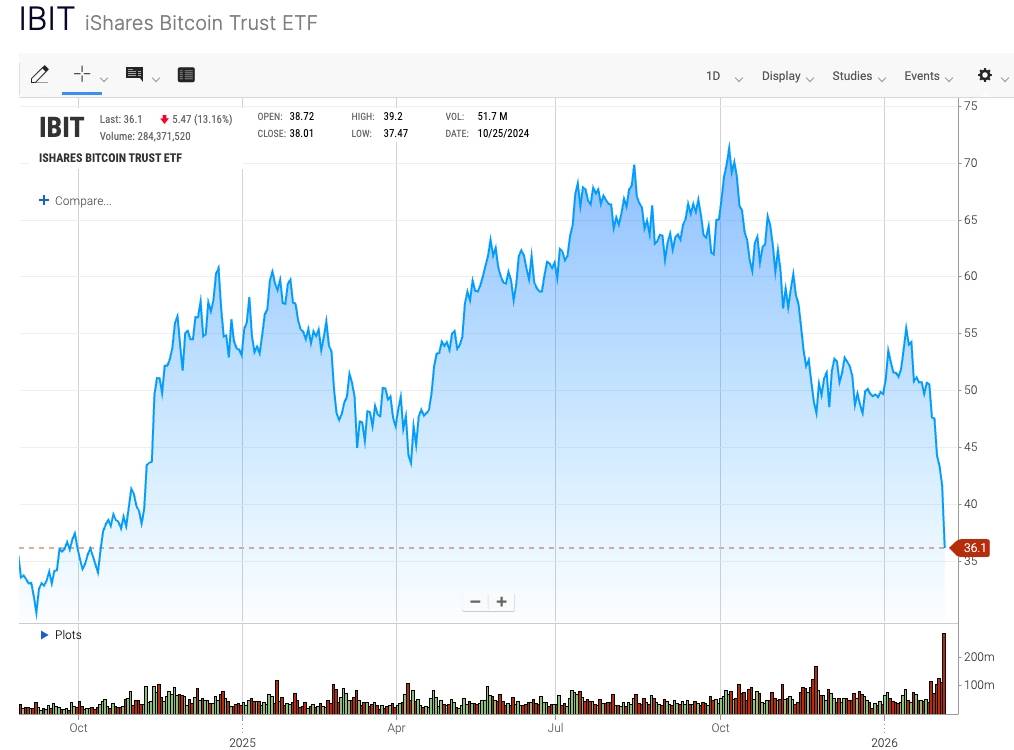This screenshot has width=1014, height=750.
Task: Expand the crosshair tool chevron
Action: 104,78
